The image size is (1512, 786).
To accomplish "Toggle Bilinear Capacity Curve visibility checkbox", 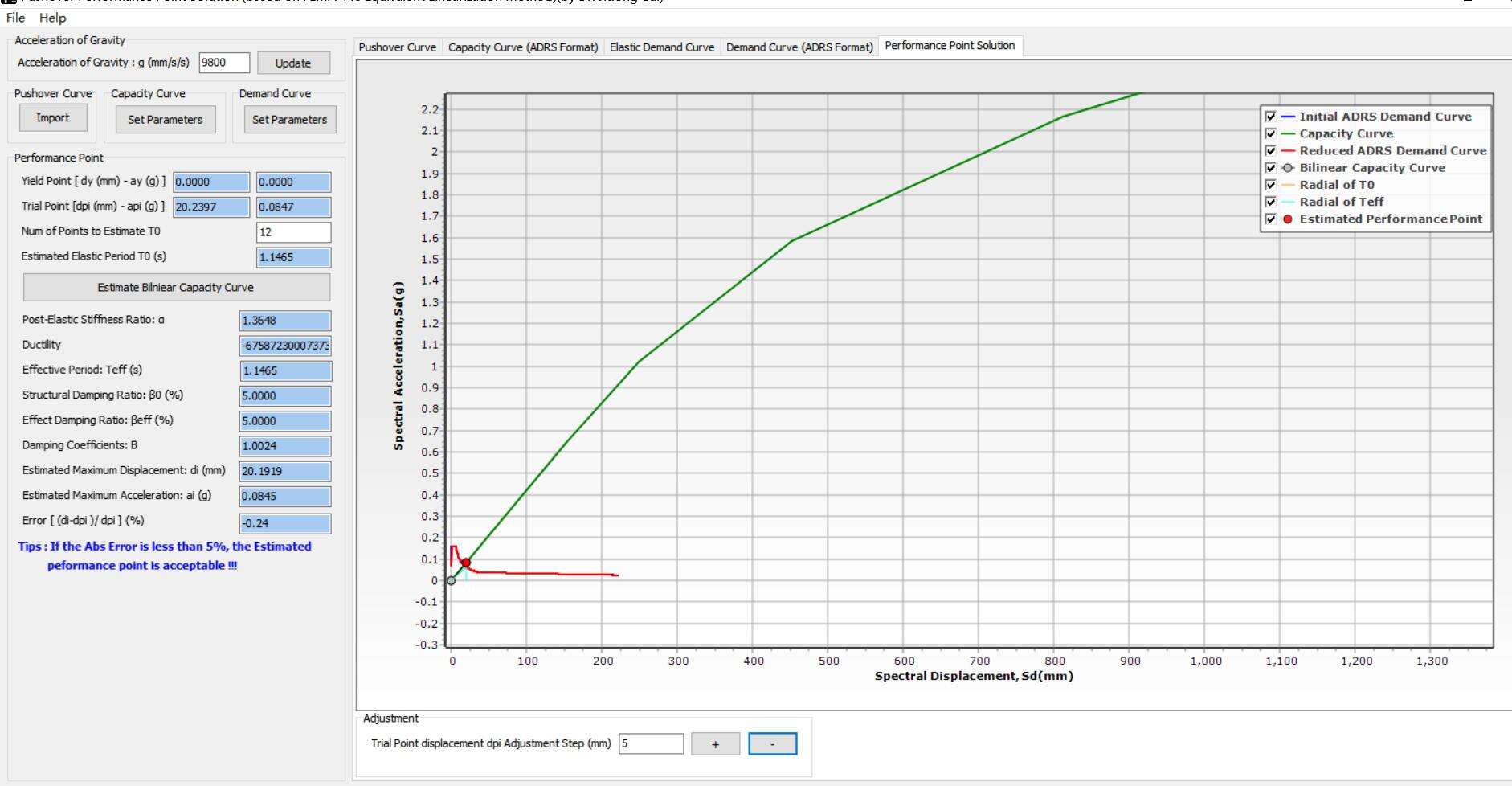I will [x=1270, y=168].
